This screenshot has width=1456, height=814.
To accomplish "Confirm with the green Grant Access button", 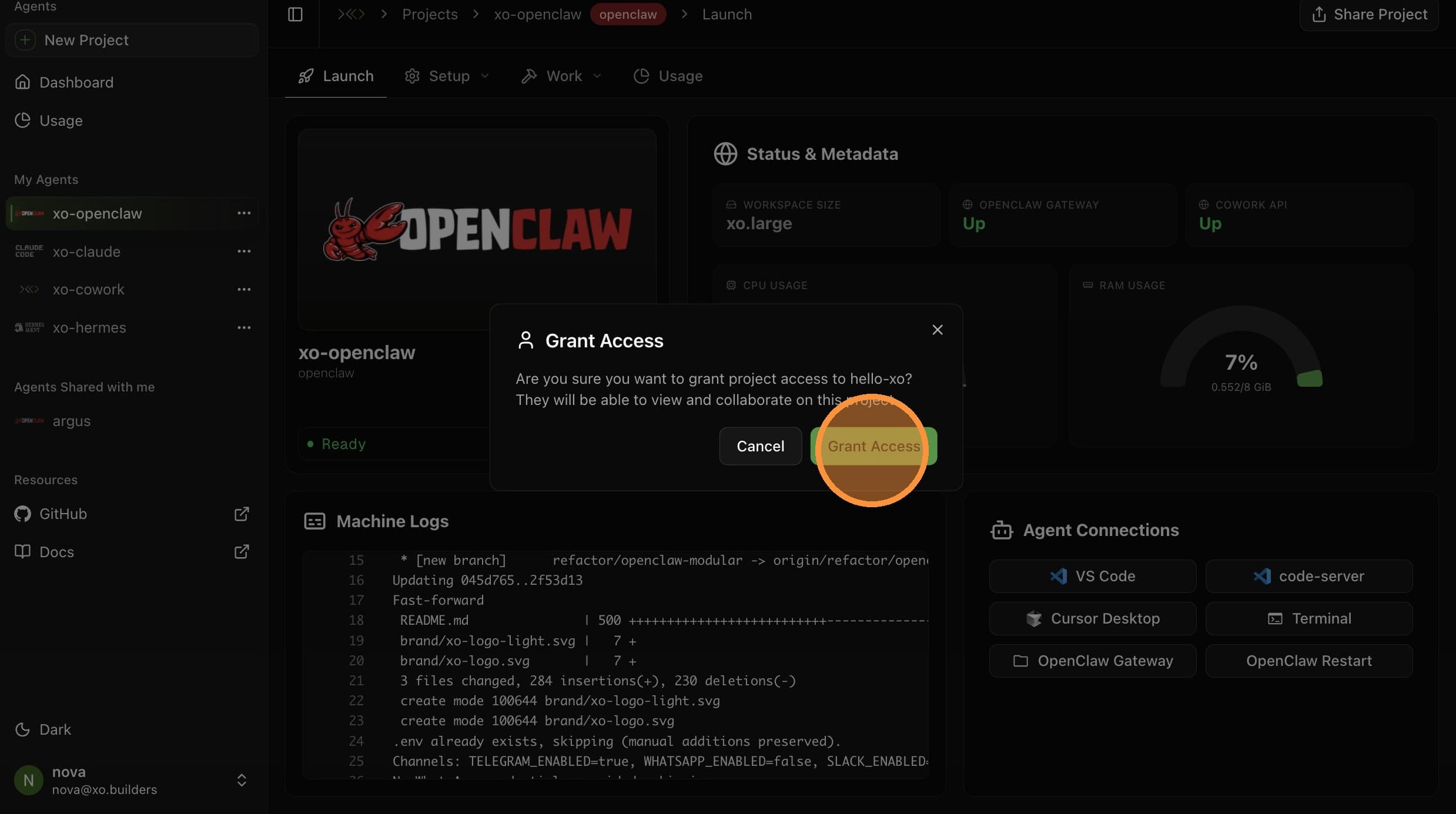I will coord(873,446).
